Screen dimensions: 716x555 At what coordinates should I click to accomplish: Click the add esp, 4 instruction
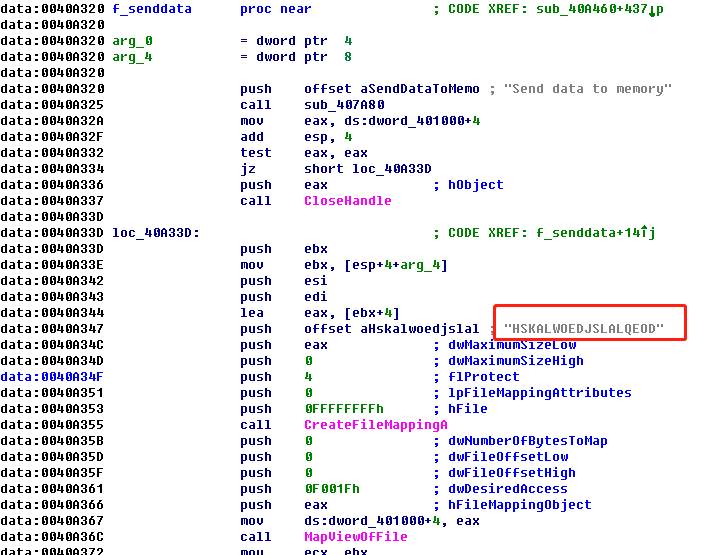tap(296, 137)
